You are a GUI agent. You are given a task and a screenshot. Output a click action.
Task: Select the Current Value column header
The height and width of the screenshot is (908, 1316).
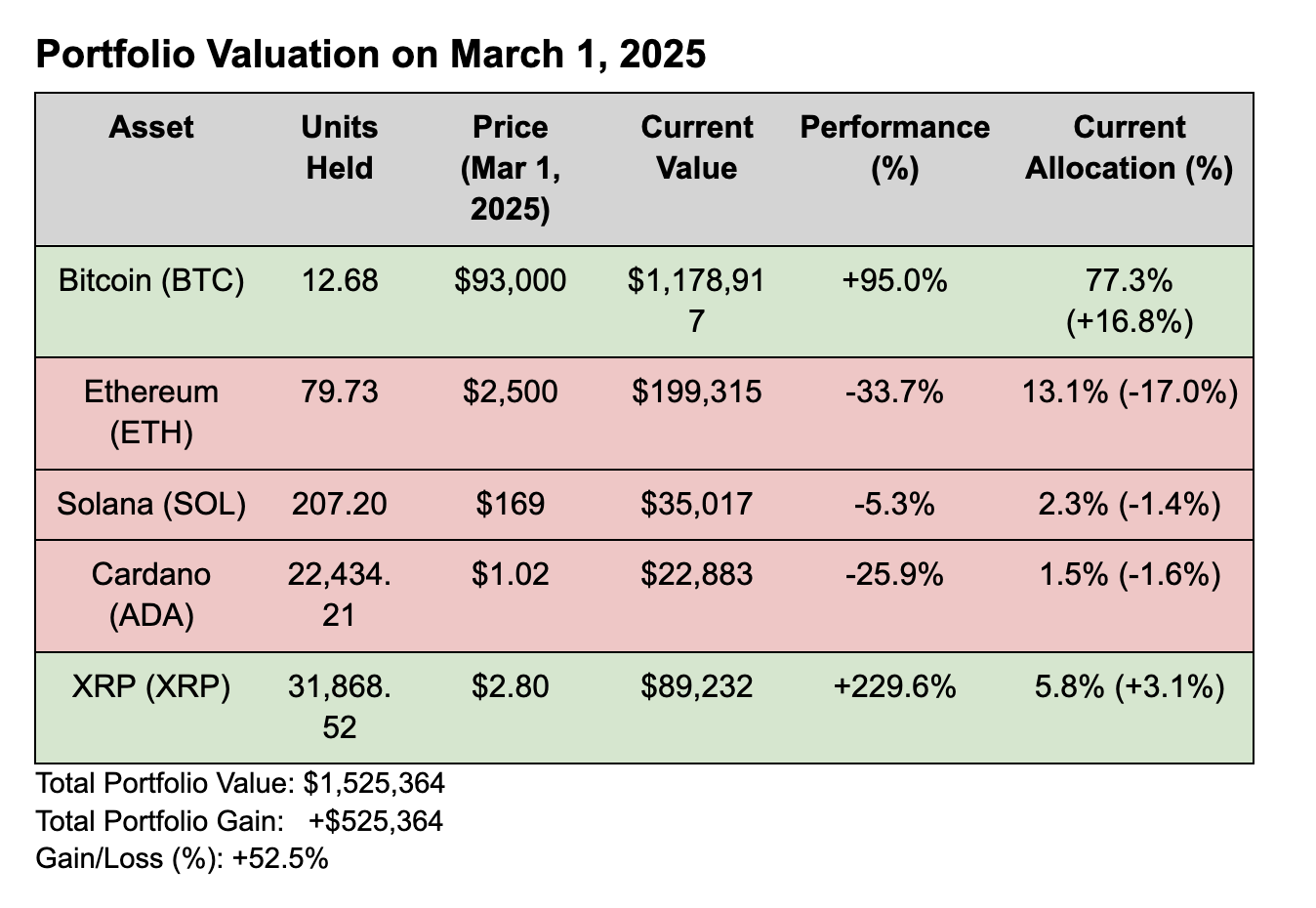[696, 147]
